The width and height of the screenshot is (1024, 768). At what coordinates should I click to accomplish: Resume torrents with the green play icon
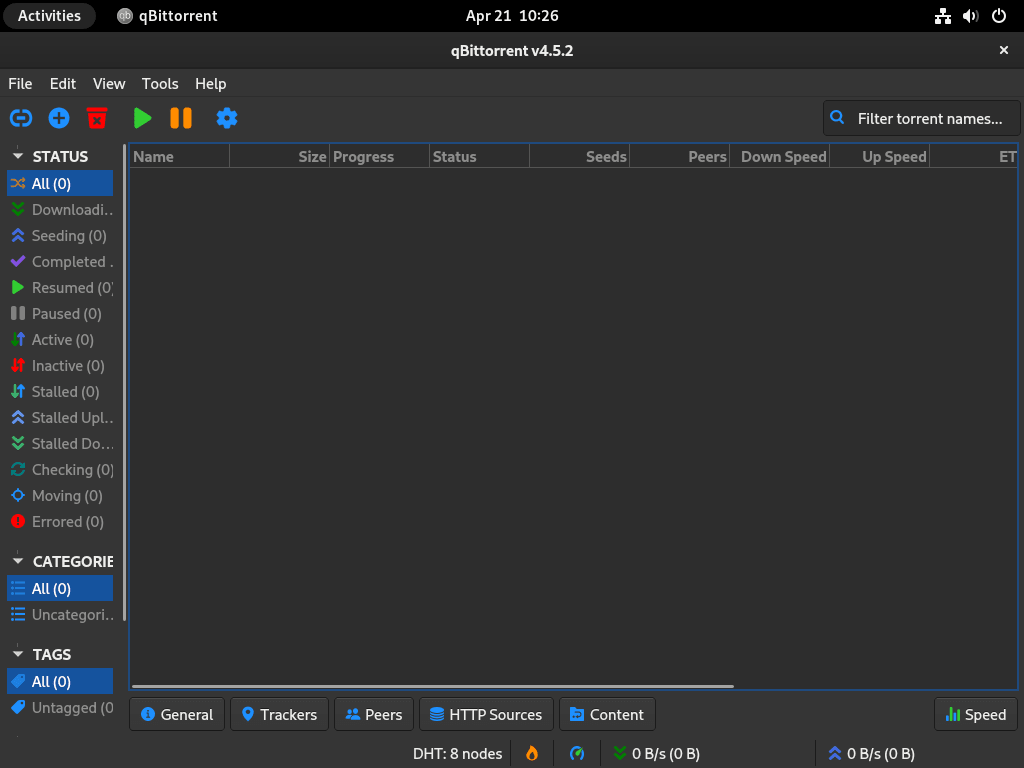[x=142, y=118]
